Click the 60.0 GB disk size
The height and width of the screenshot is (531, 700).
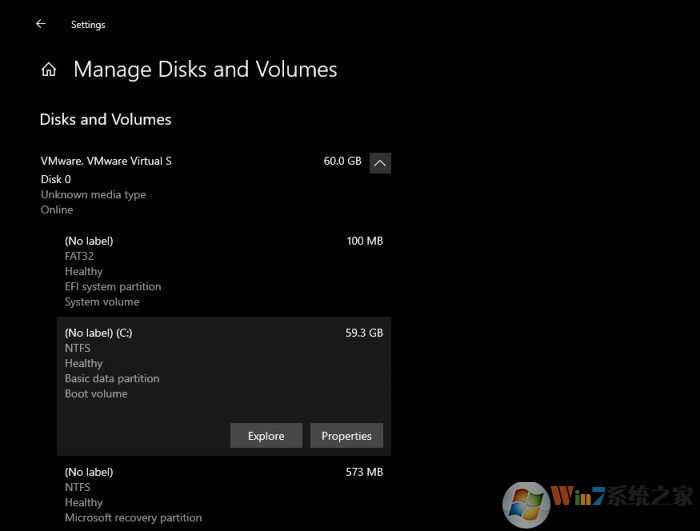click(342, 161)
